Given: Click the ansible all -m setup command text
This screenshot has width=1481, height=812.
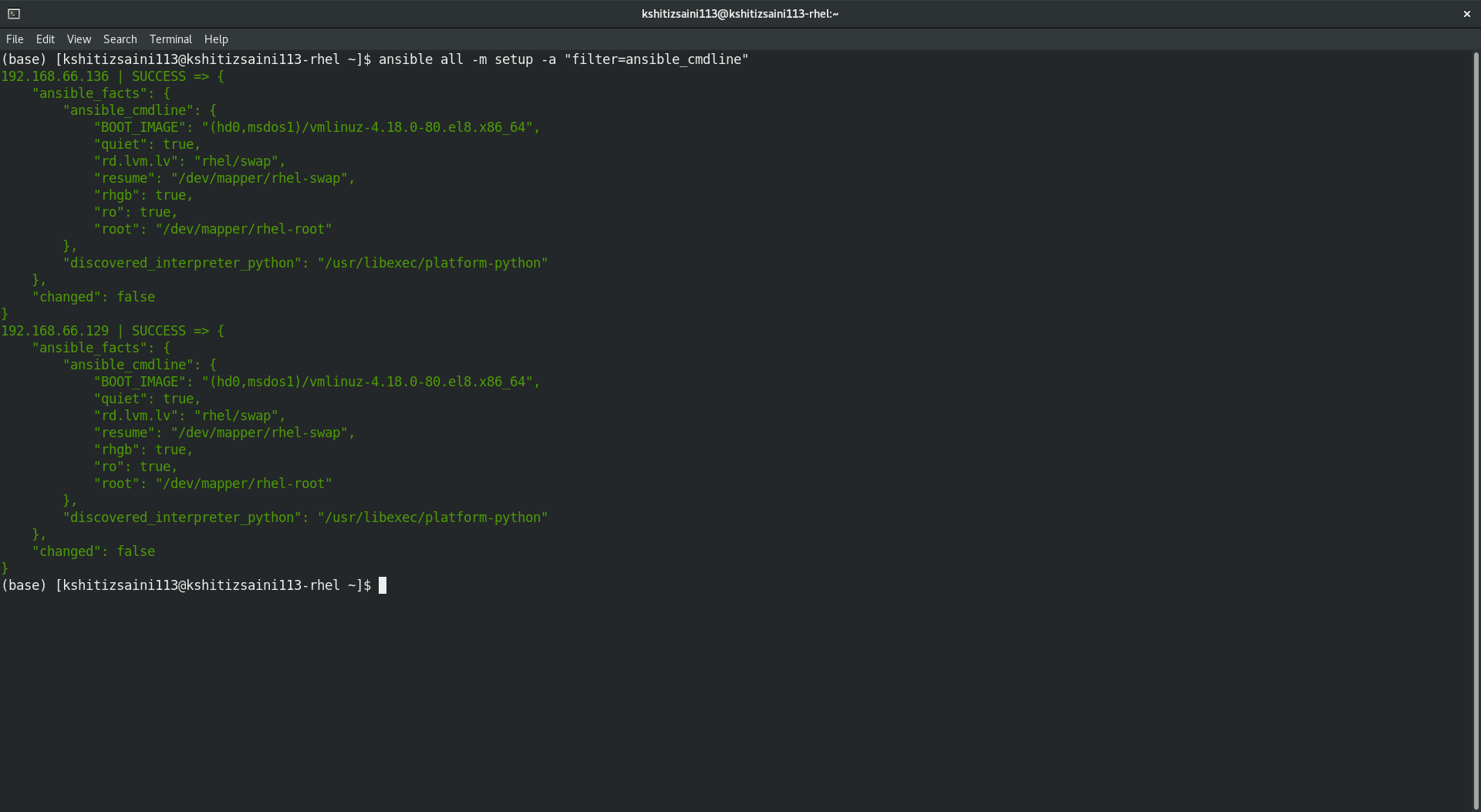Looking at the screenshot, I should tap(564, 59).
